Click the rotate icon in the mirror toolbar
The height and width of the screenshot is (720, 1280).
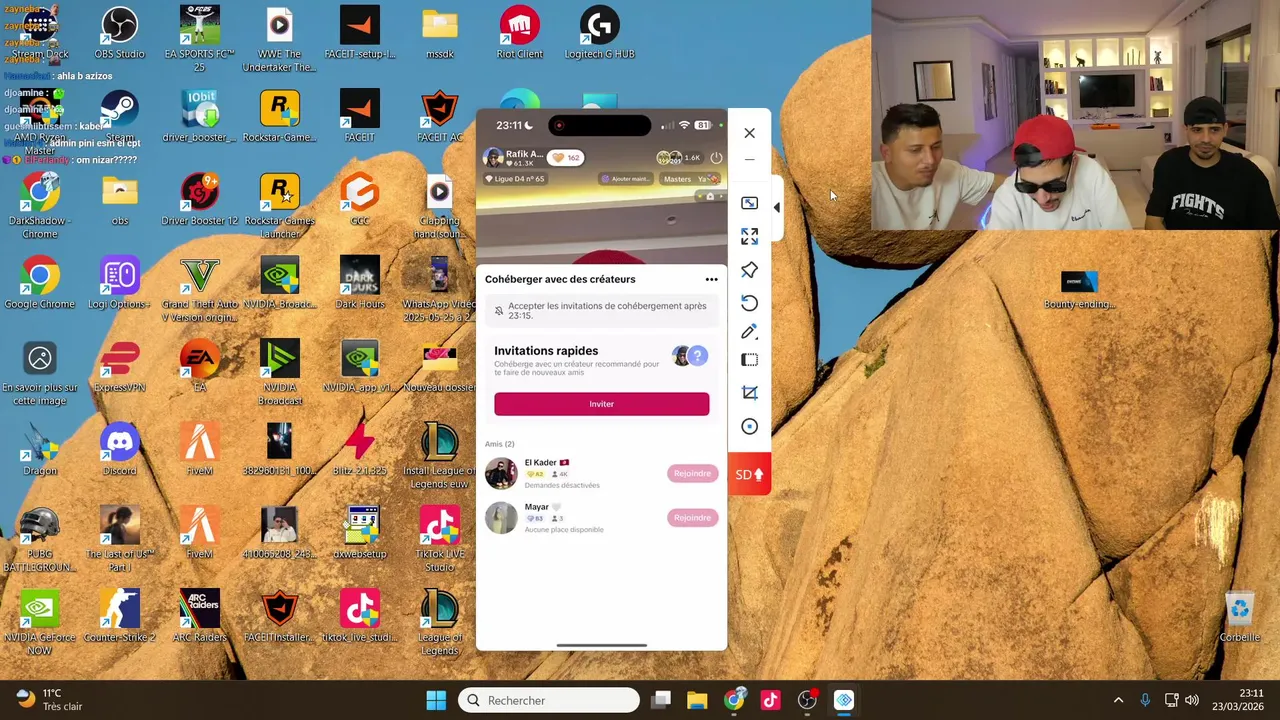point(749,303)
